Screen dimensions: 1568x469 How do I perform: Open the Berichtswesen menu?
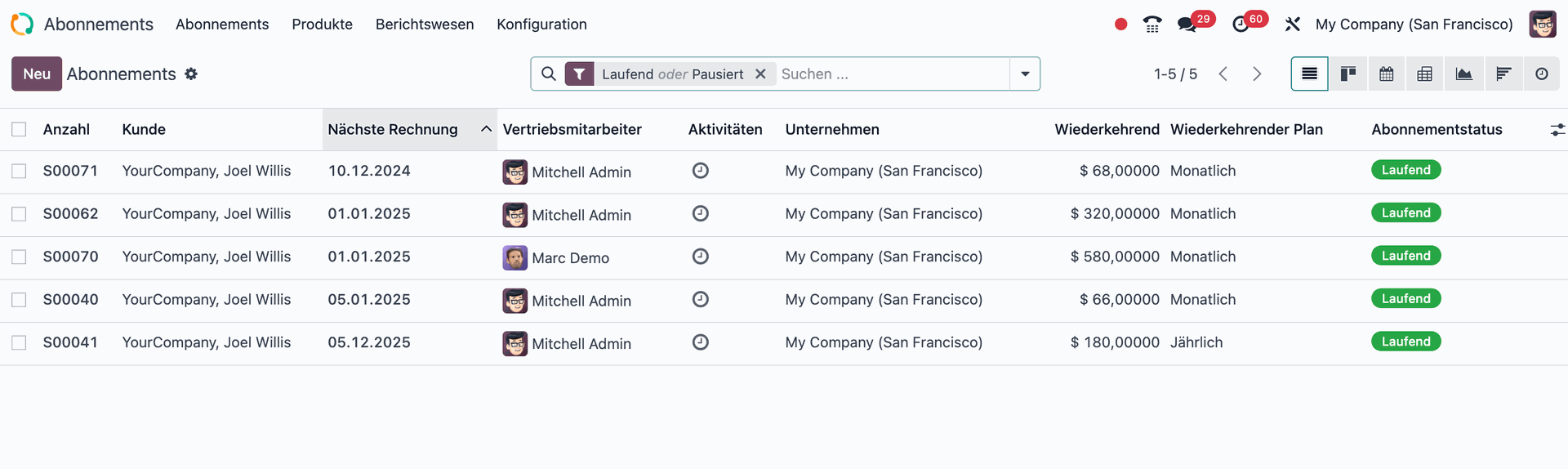[424, 25]
